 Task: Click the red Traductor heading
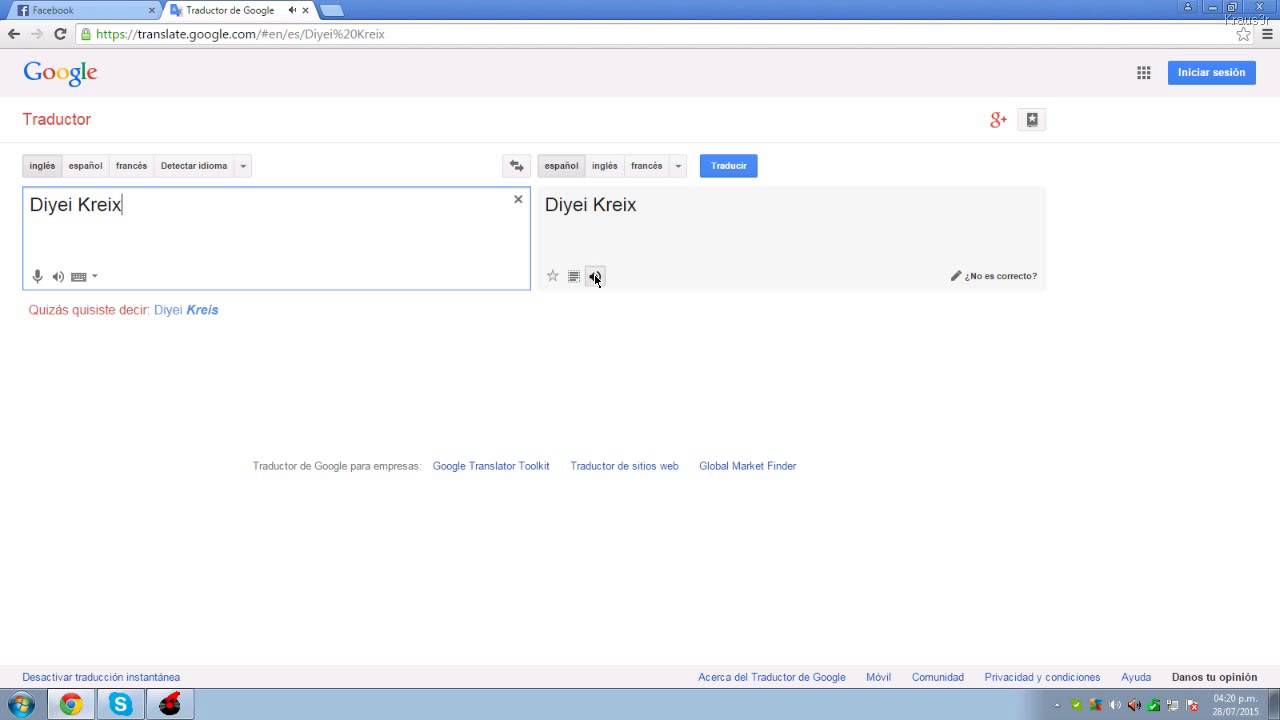click(56, 119)
